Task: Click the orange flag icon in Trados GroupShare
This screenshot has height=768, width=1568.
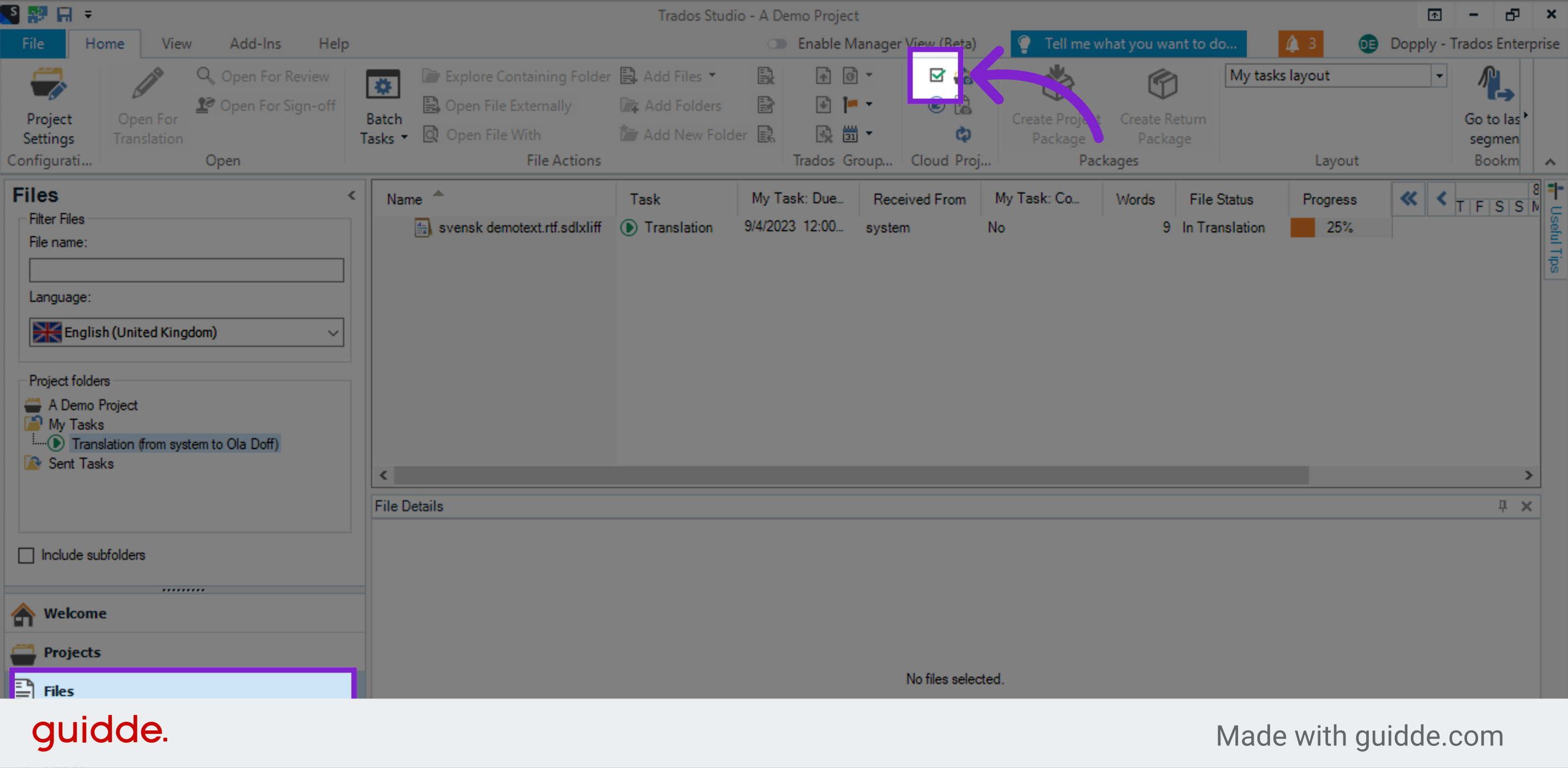Action: point(850,105)
